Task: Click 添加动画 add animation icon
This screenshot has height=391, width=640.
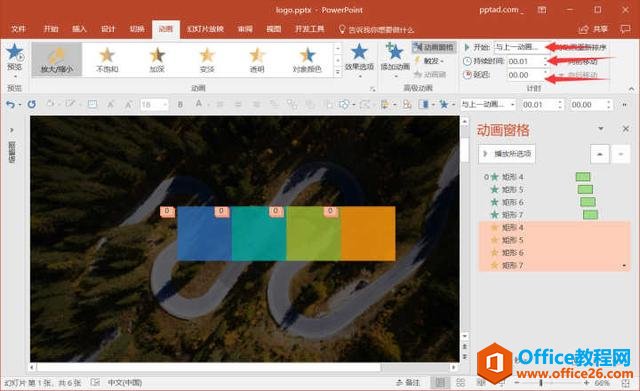Action: tap(395, 60)
